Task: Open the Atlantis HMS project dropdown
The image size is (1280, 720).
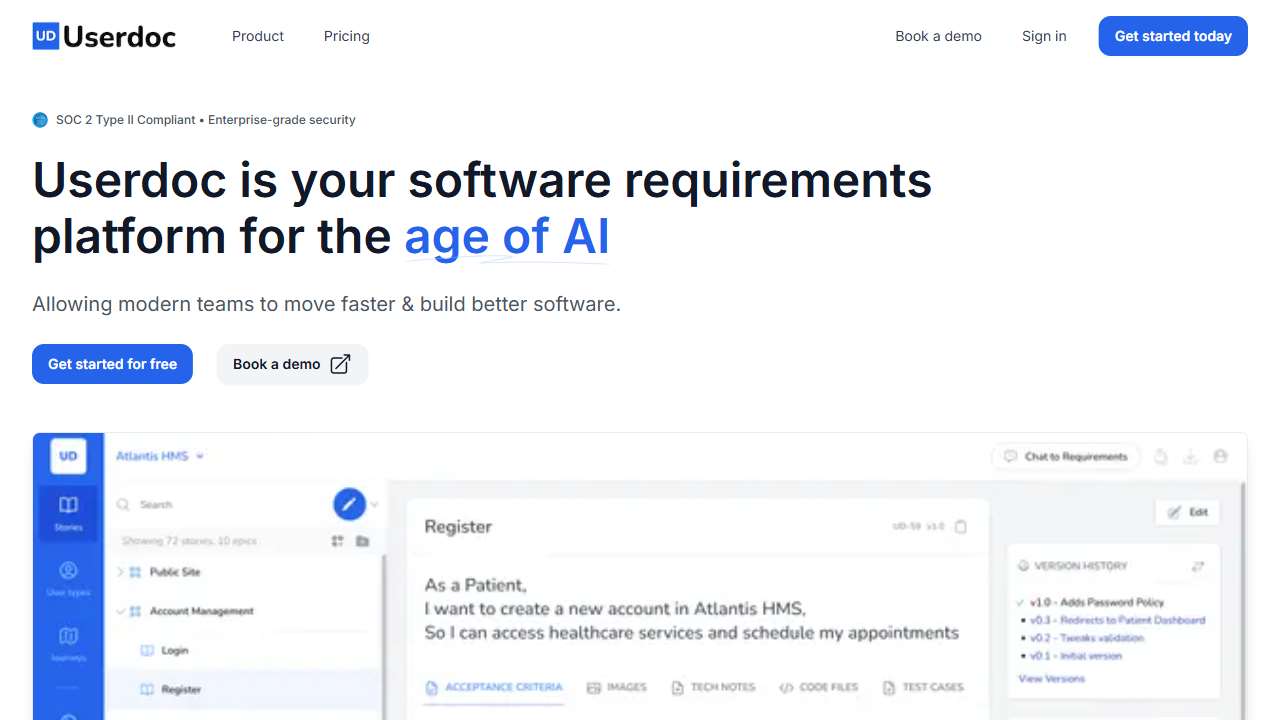Action: click(160, 456)
